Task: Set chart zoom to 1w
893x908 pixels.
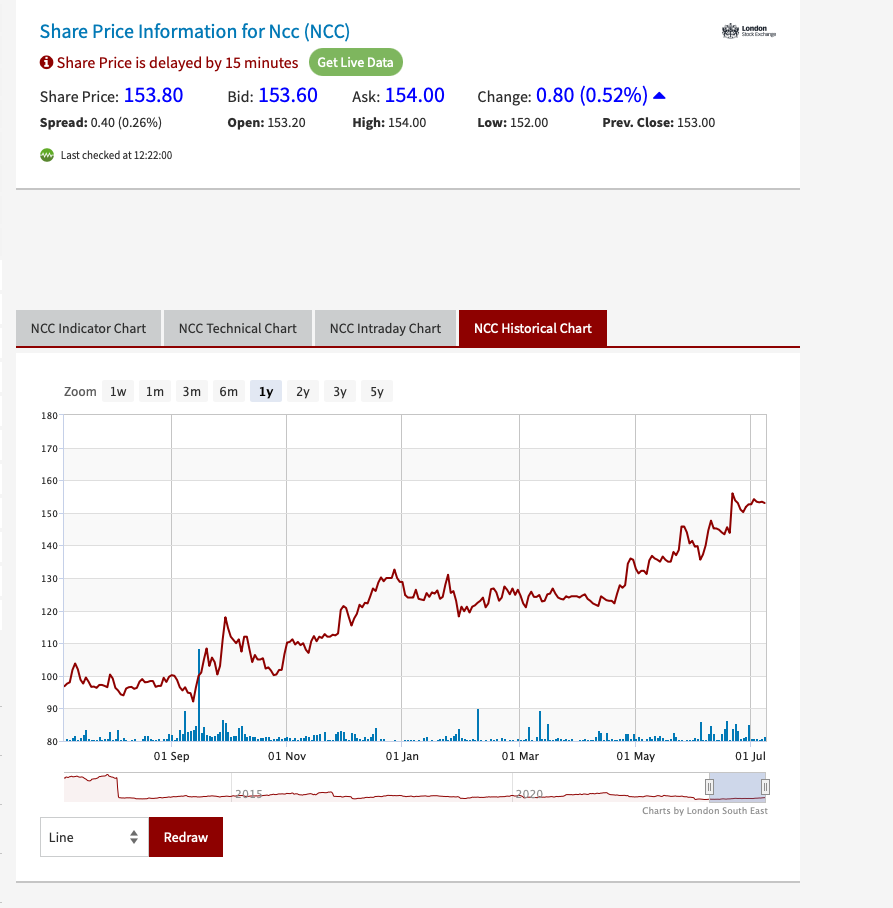Action: coord(118,391)
